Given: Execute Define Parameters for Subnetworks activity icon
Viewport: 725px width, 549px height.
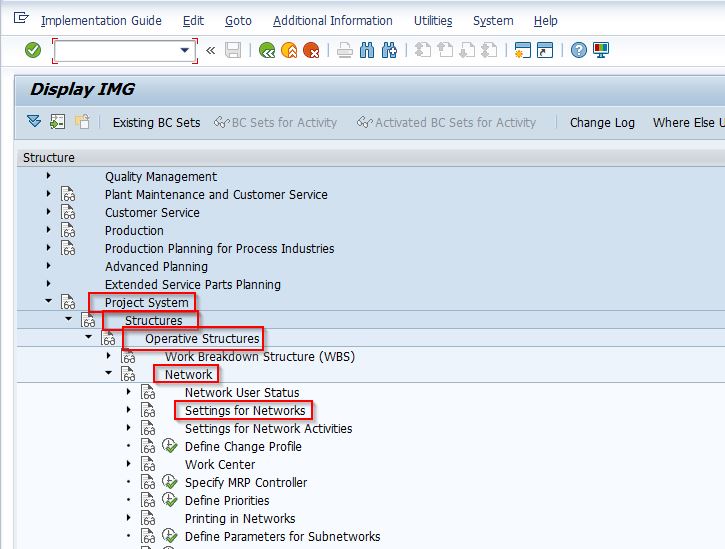Looking at the screenshot, I should point(170,536).
